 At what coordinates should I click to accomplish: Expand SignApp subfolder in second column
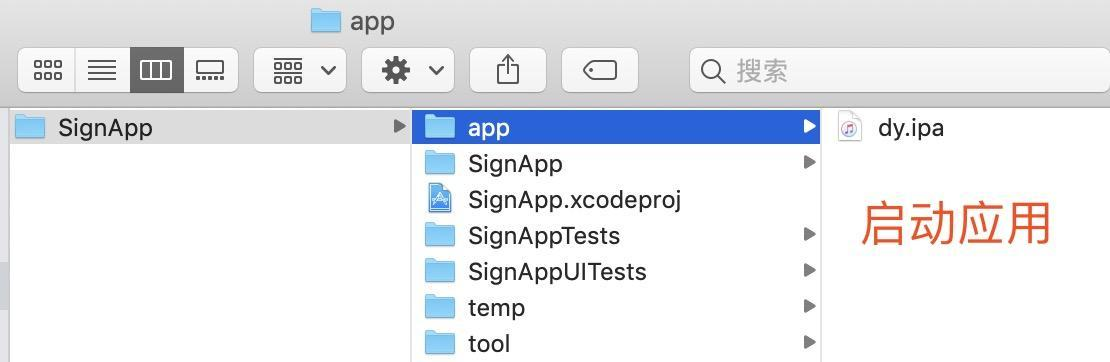click(x=809, y=163)
